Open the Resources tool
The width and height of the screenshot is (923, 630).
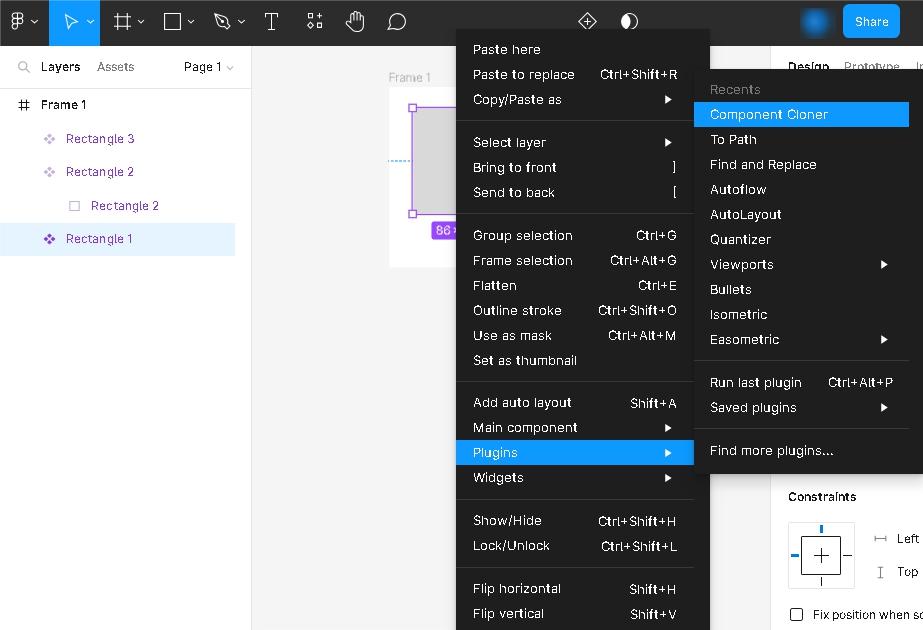coord(315,21)
